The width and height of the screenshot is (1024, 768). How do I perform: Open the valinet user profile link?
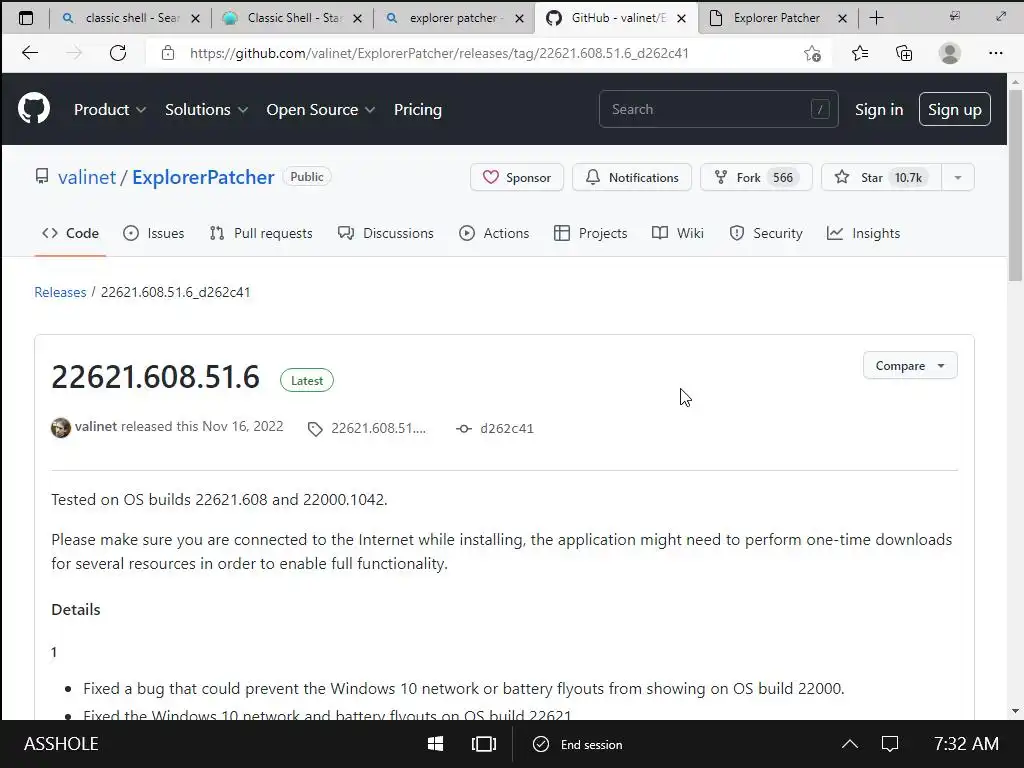pos(87,177)
